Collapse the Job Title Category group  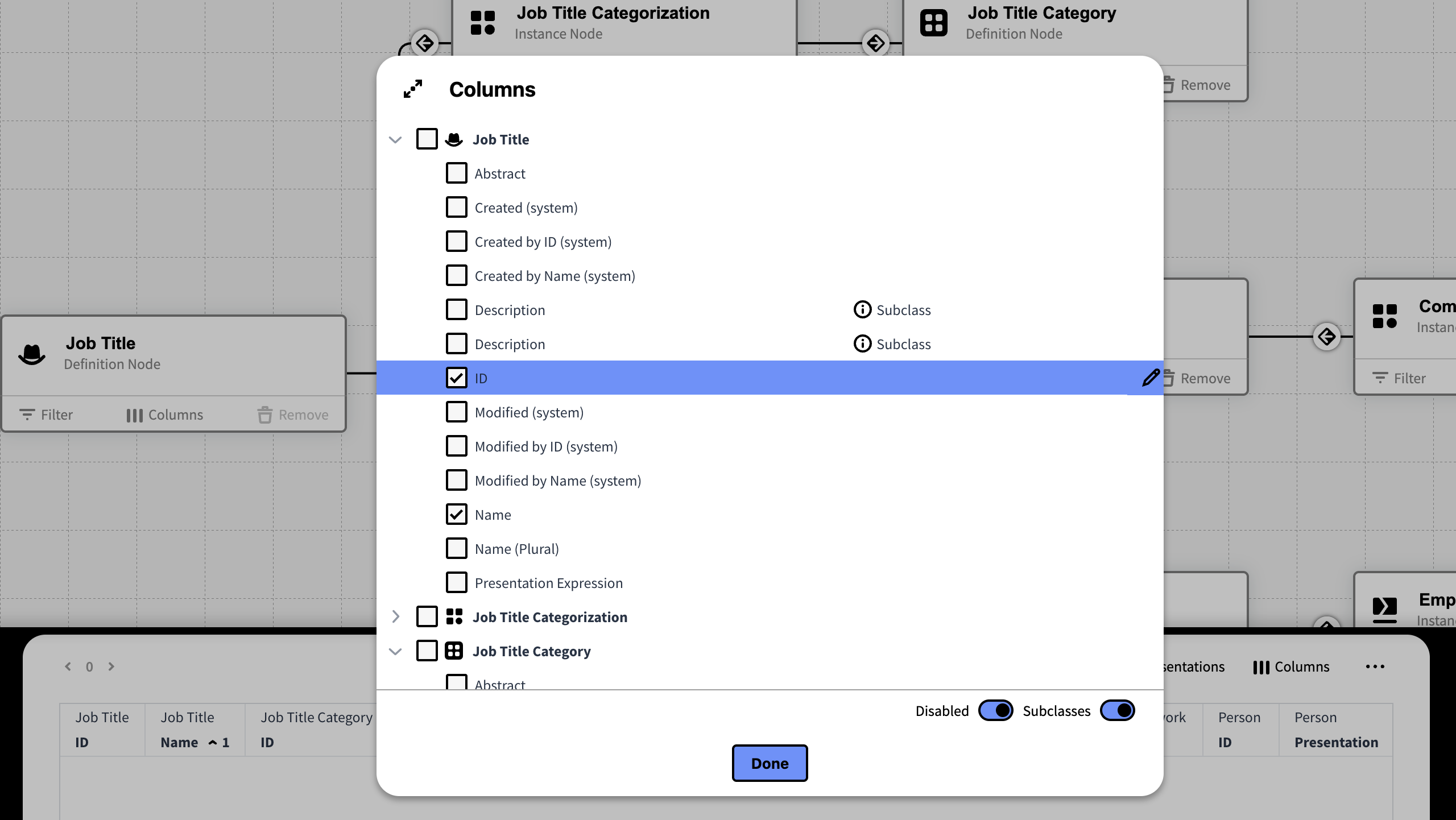[x=395, y=651]
